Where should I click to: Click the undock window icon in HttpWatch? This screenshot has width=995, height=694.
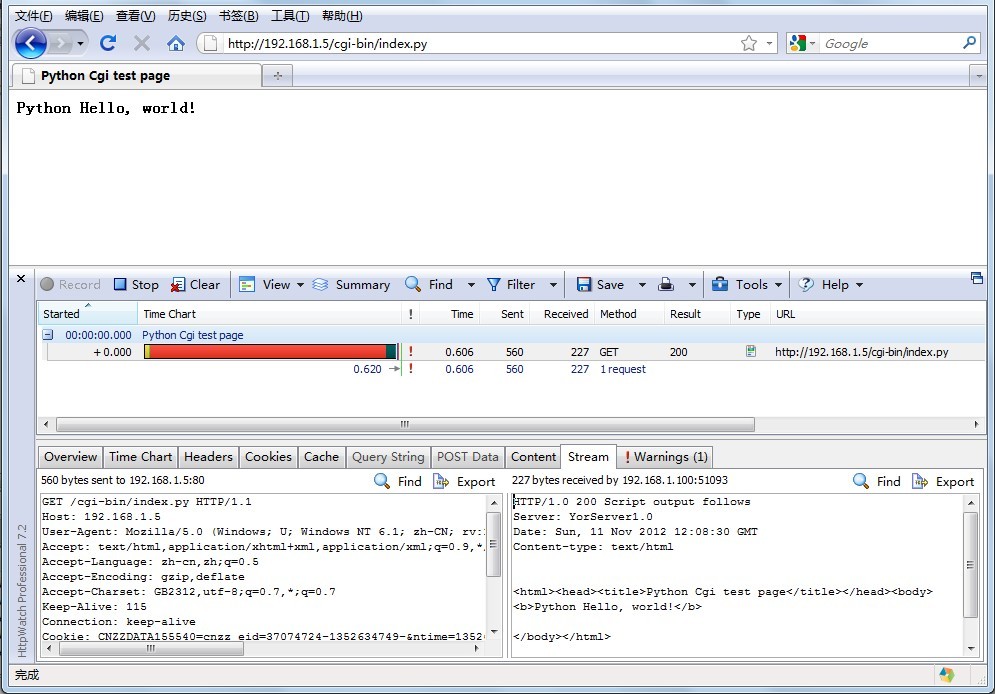(x=977, y=278)
